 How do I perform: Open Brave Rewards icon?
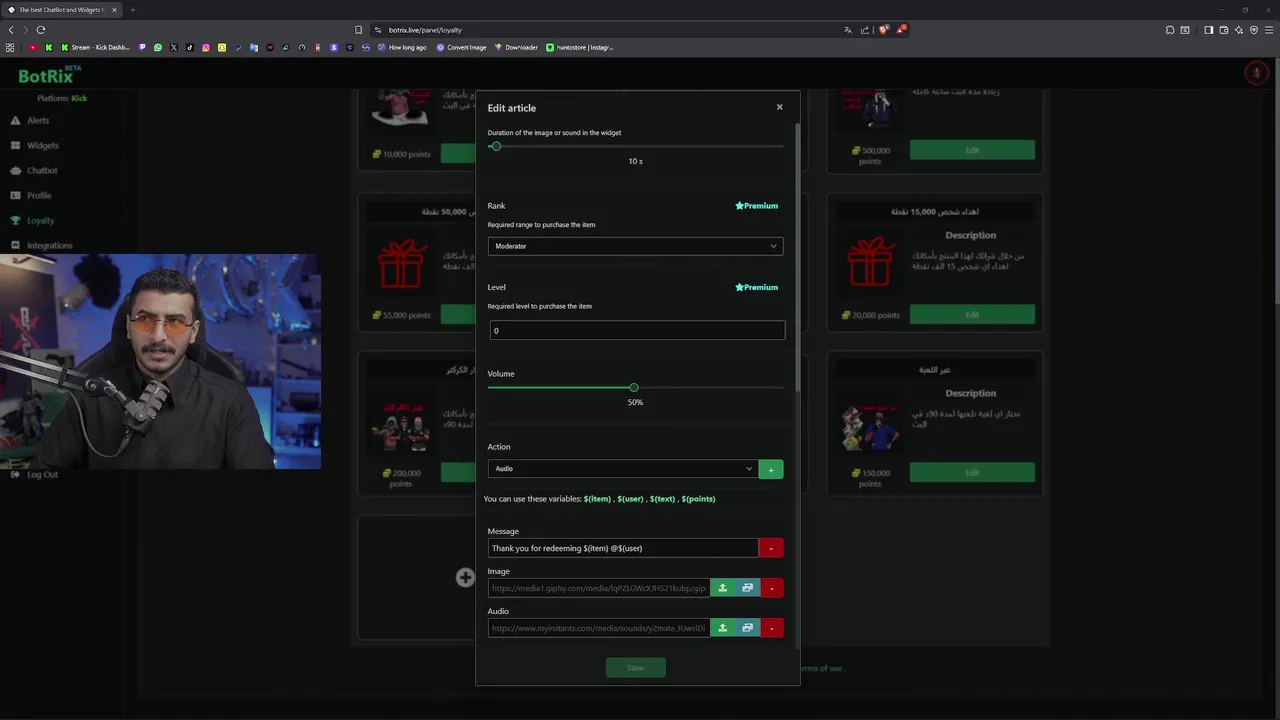pyautogui.click(x=900, y=30)
